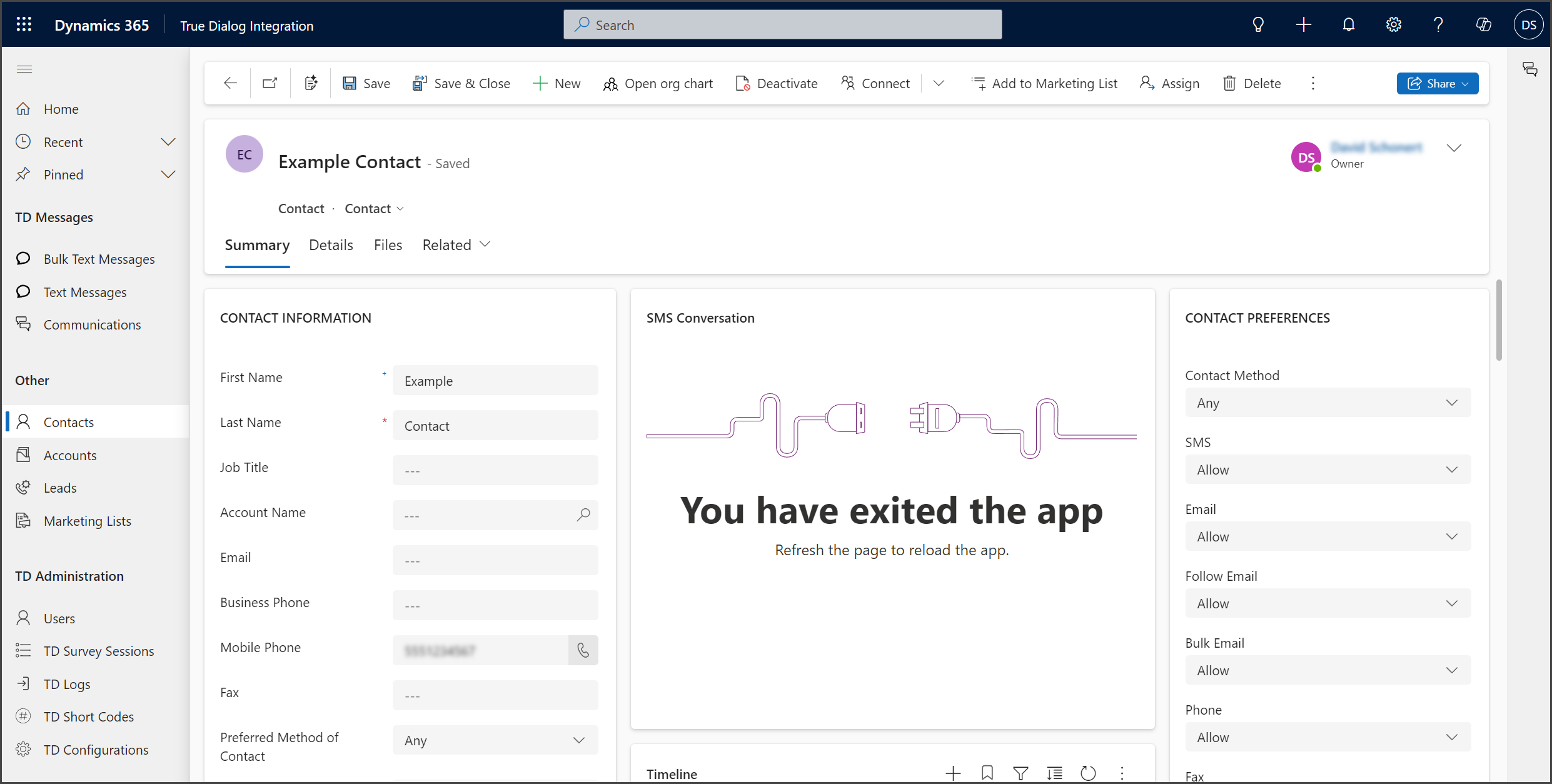1552x784 pixels.
Task: Click the Account Name lookup search icon
Action: pos(583,515)
